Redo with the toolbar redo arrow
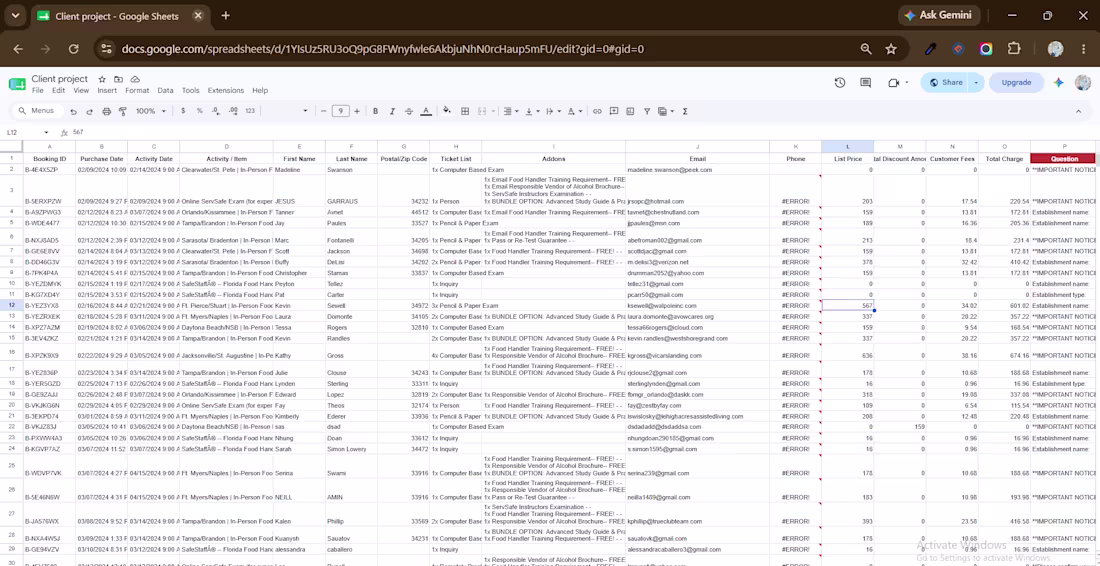This screenshot has width=1100, height=566. pyautogui.click(x=89, y=111)
